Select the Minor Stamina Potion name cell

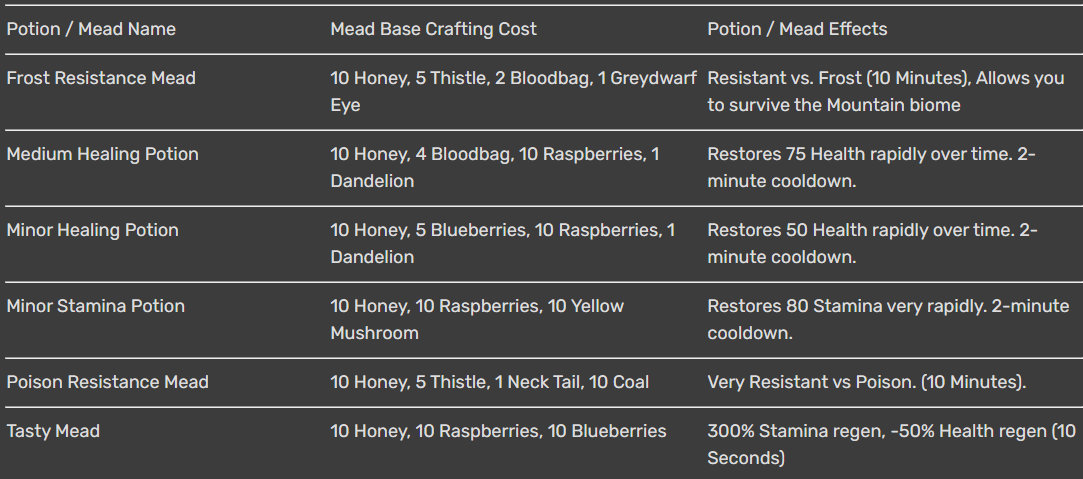[96, 306]
